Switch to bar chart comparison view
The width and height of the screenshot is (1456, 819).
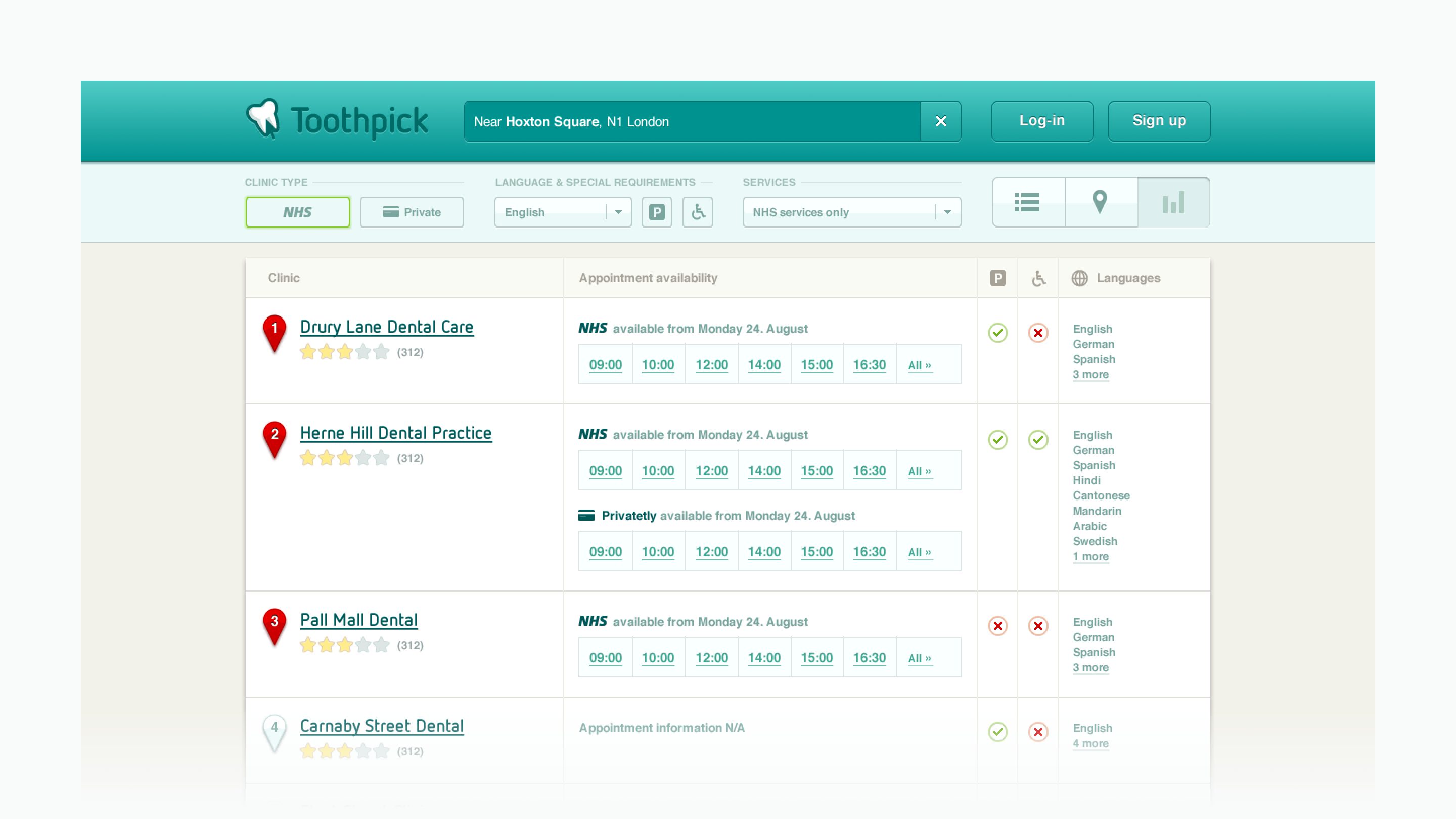pyautogui.click(x=1173, y=202)
